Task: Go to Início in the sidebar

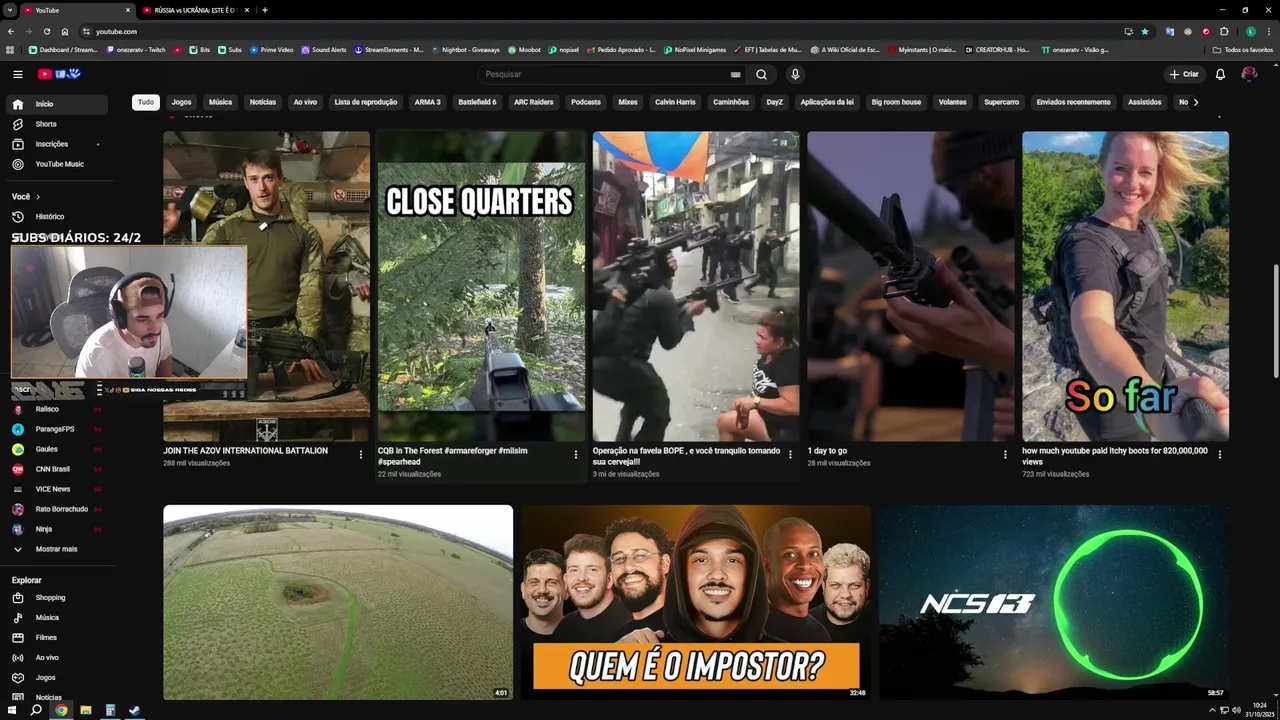Action: click(56, 104)
